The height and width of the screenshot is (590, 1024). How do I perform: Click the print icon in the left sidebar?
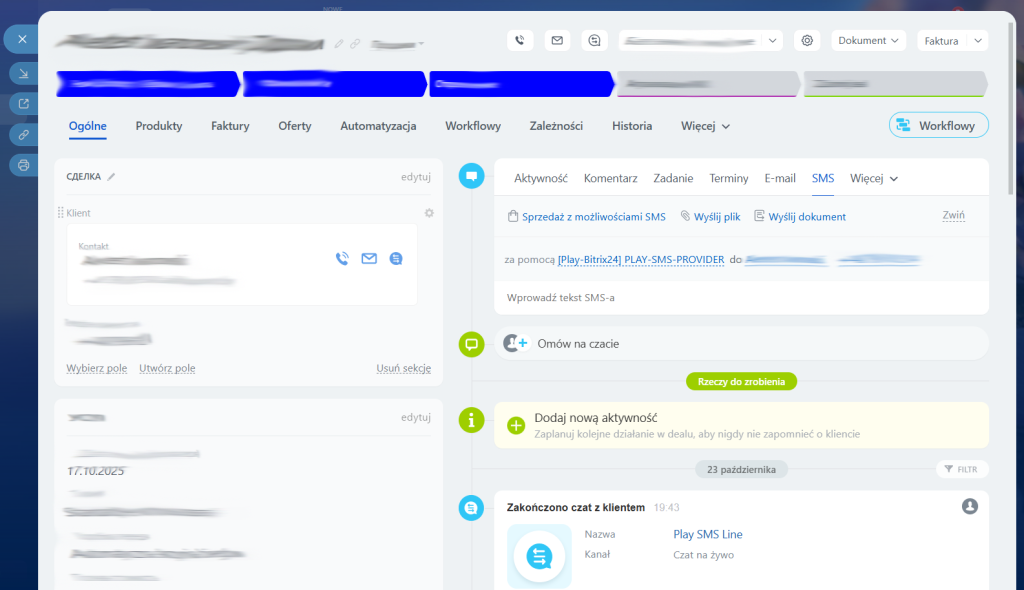(22, 165)
